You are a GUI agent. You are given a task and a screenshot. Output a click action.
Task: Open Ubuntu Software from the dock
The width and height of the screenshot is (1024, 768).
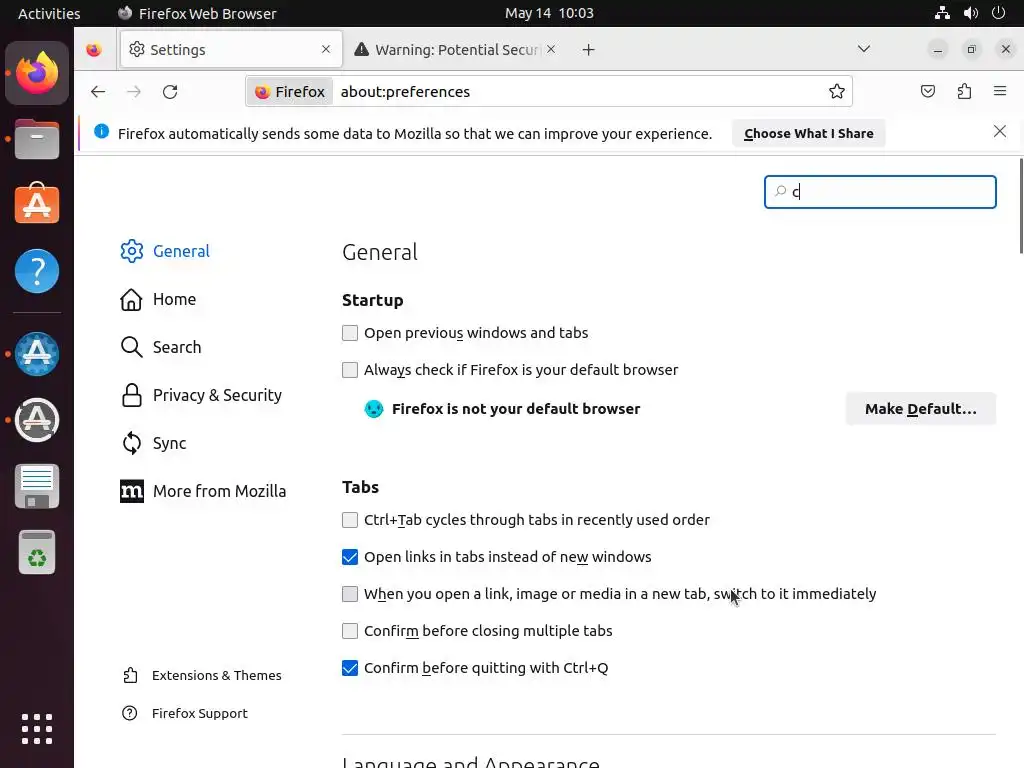tap(37, 205)
